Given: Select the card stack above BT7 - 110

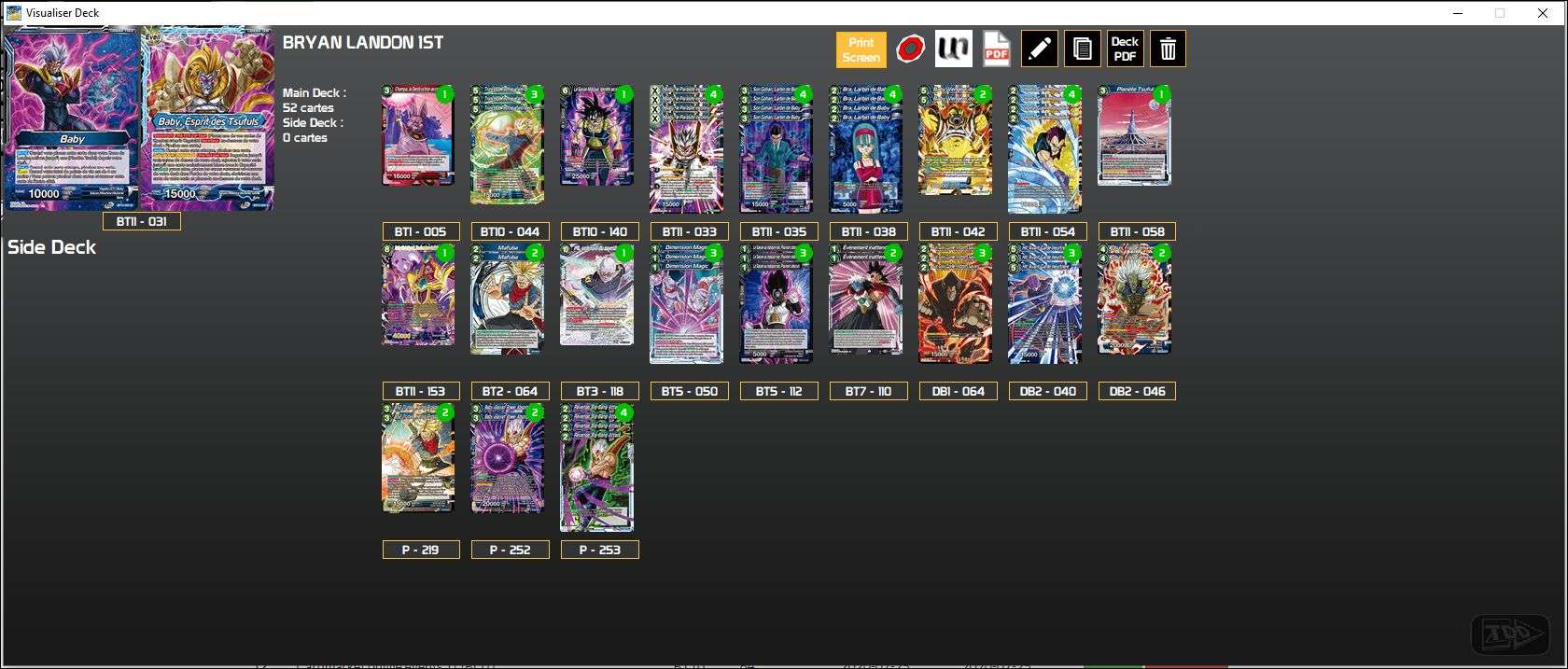Looking at the screenshot, I should (865, 300).
